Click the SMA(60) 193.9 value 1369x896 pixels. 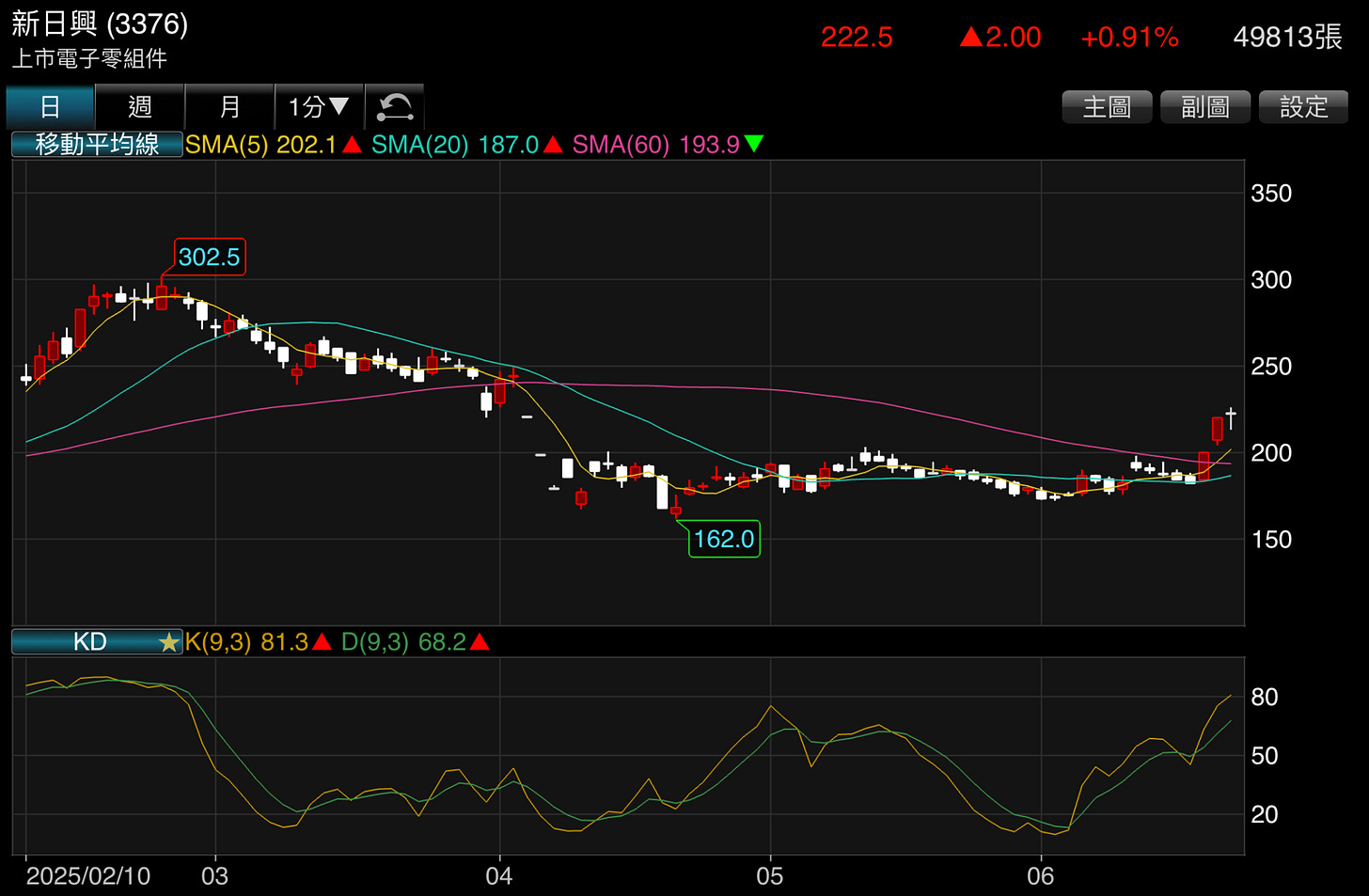point(668,145)
